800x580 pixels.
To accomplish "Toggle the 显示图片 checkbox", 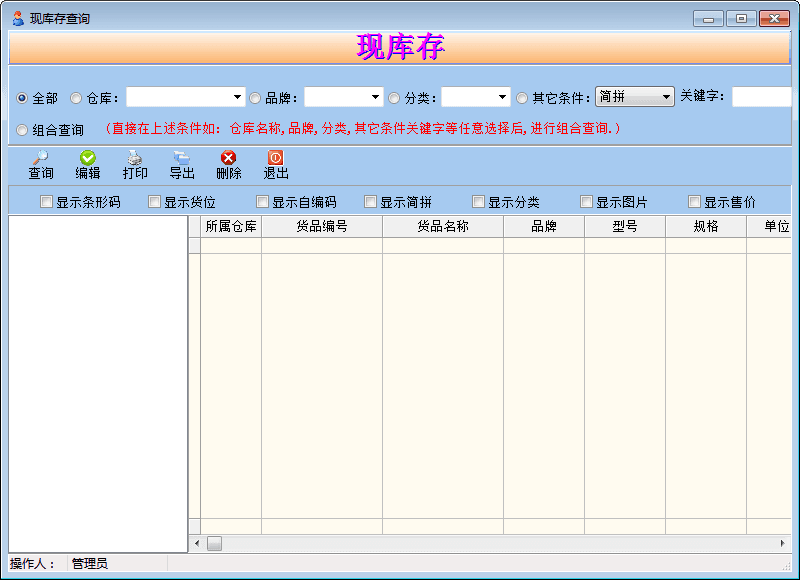I will tap(587, 202).
